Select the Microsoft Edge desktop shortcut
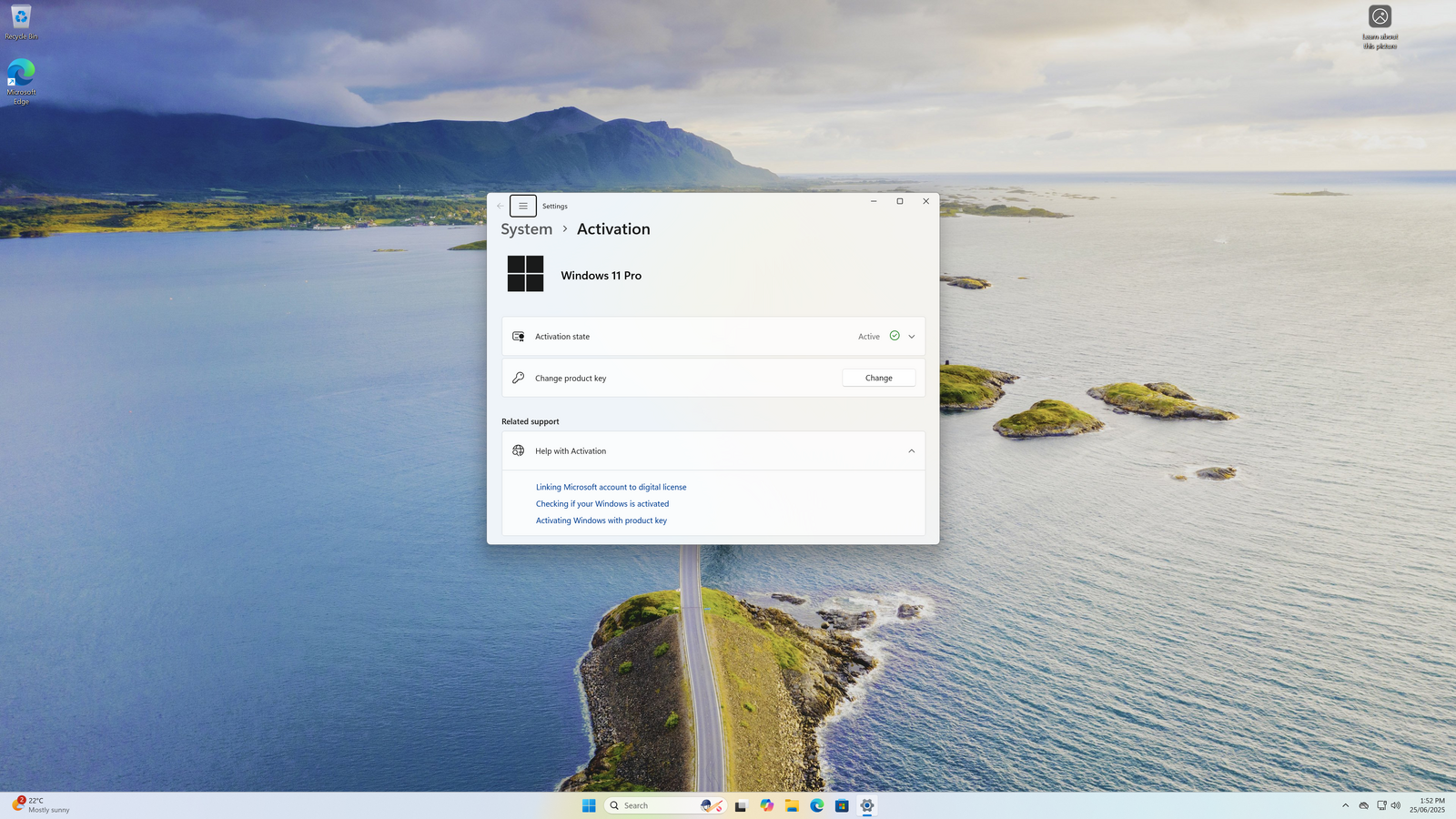Screen dimensions: 1456x819 pyautogui.click(x=21, y=82)
